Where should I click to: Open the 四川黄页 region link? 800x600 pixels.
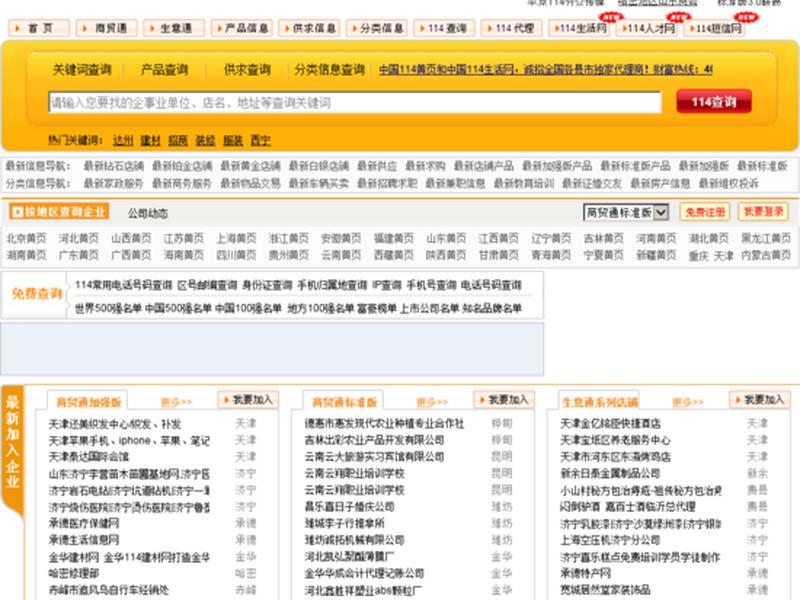click(236, 255)
